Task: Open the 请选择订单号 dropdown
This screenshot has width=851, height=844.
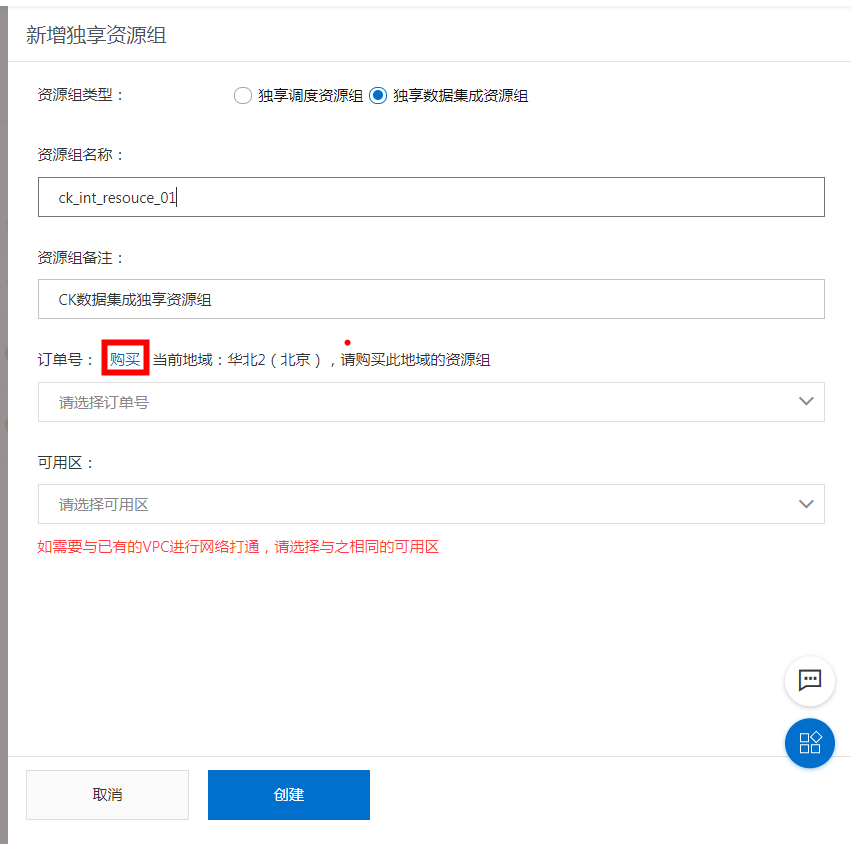Action: (x=420, y=402)
